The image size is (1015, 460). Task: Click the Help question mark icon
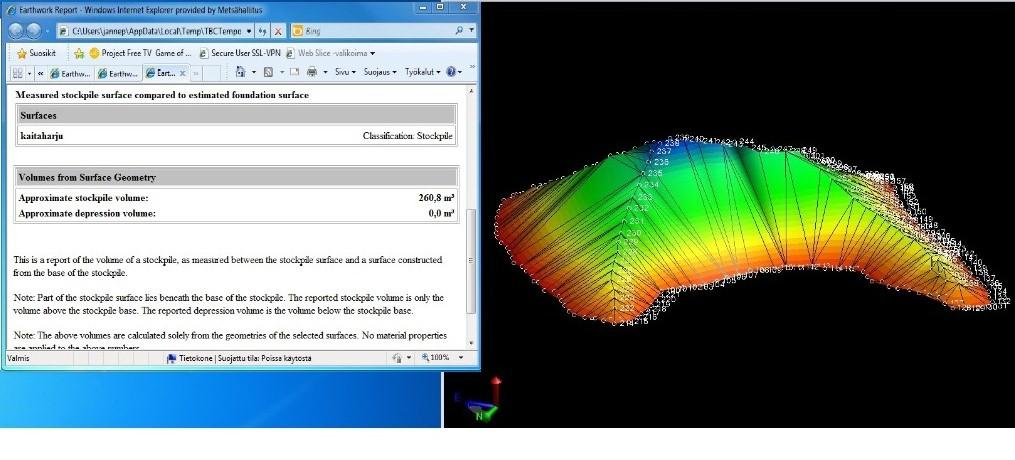point(451,72)
